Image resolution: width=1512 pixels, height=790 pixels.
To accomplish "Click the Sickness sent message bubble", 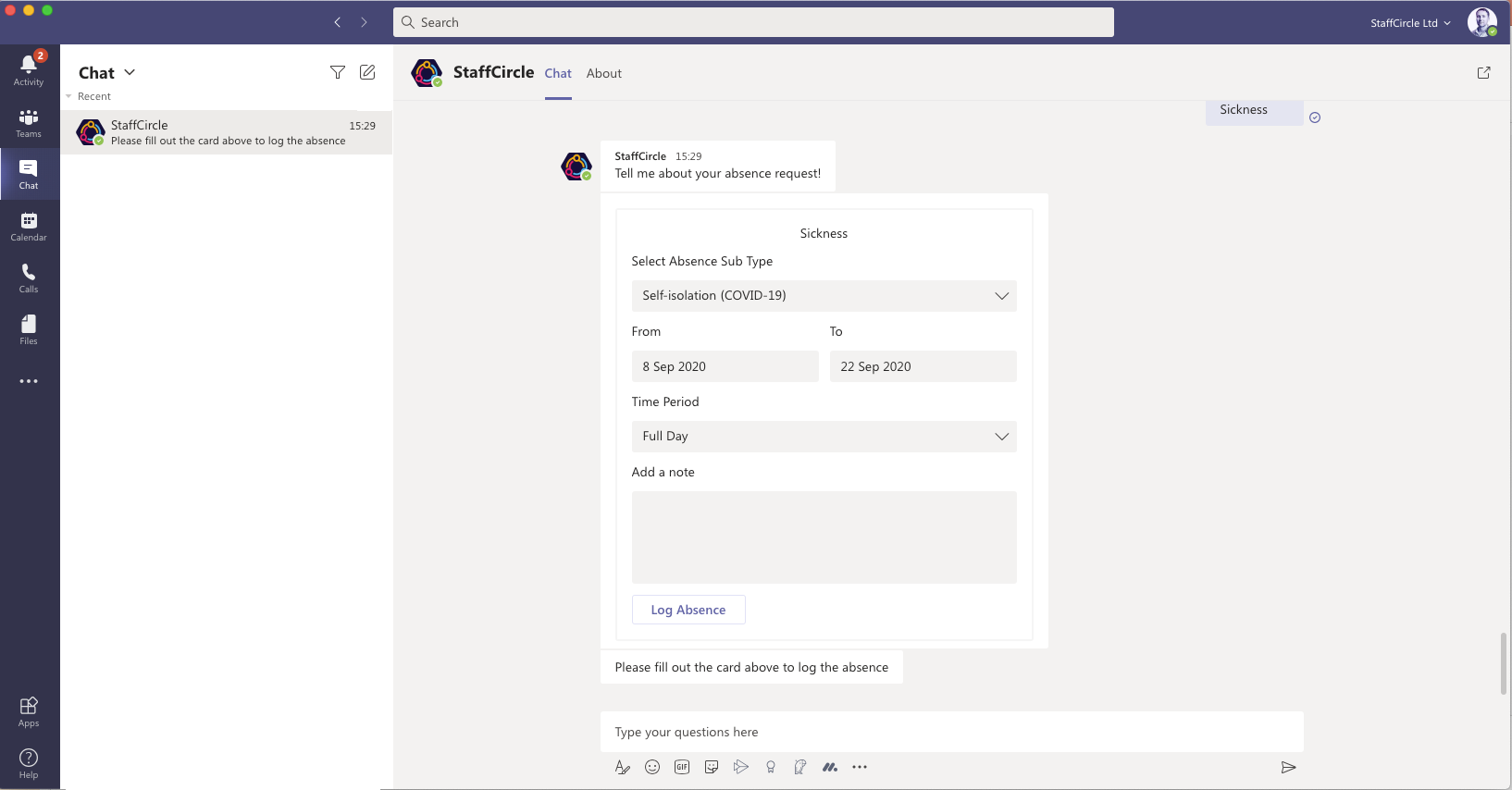I will (x=1254, y=112).
